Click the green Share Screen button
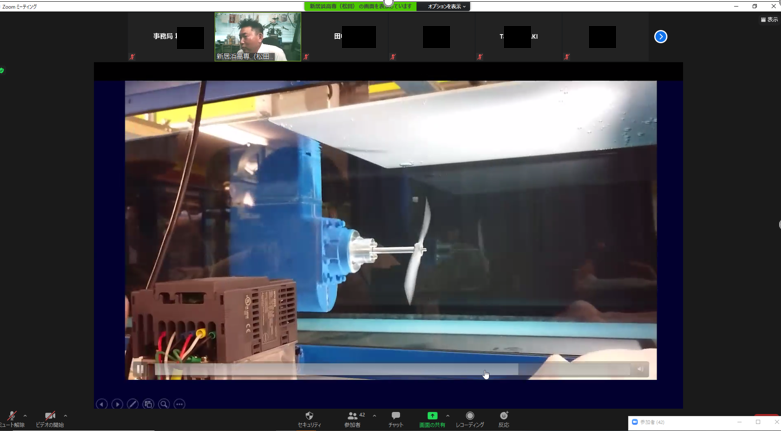This screenshot has height=431, width=781. 432,419
